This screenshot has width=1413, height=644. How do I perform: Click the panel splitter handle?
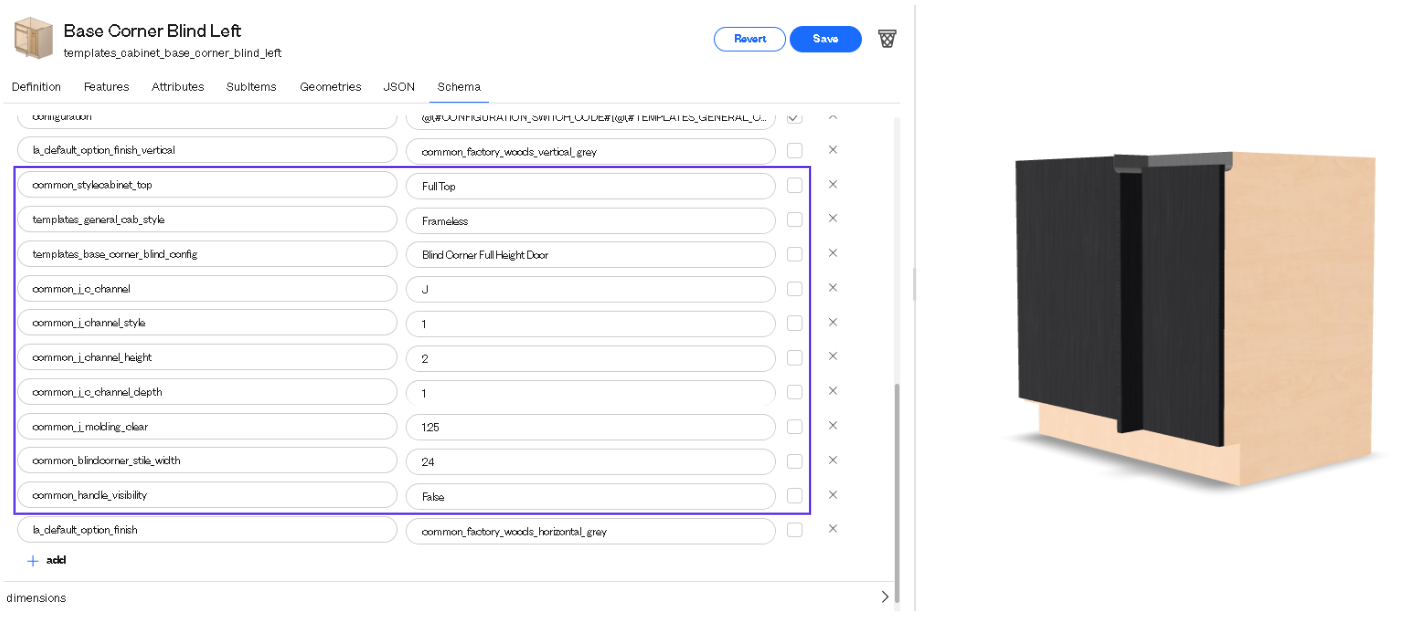(913, 285)
